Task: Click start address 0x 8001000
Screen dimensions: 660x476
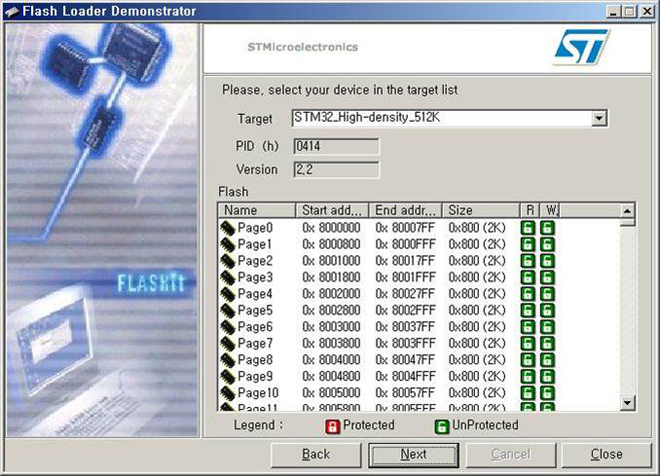Action: (x=331, y=261)
